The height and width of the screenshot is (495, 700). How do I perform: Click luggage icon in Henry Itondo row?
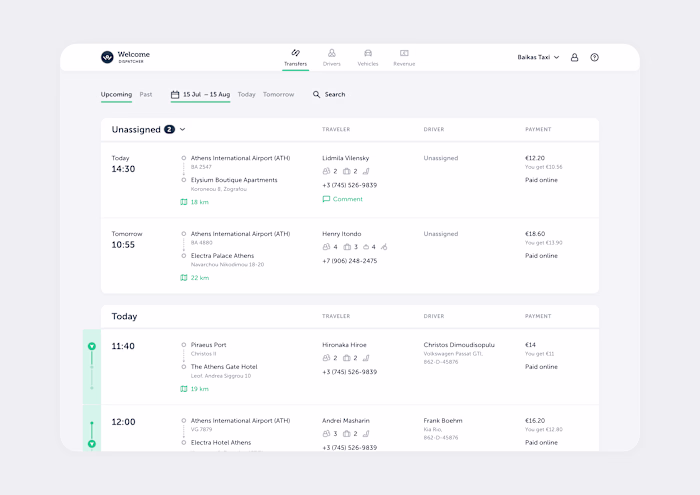347,247
